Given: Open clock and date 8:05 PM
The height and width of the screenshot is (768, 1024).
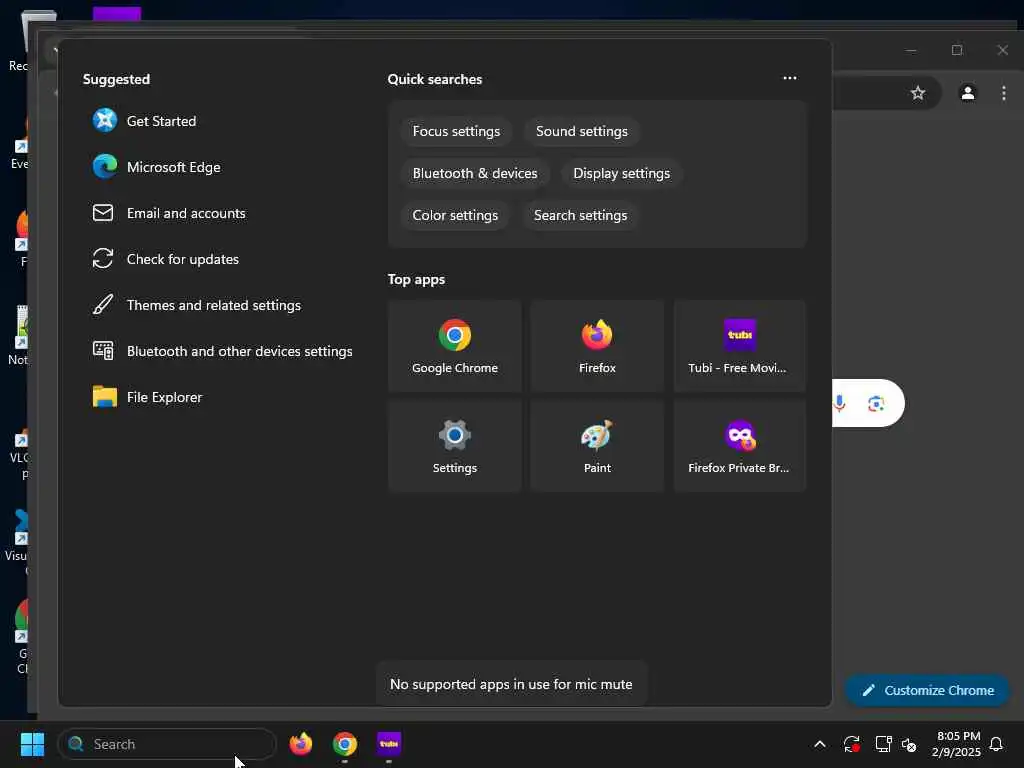Looking at the screenshot, I should click(957, 744).
